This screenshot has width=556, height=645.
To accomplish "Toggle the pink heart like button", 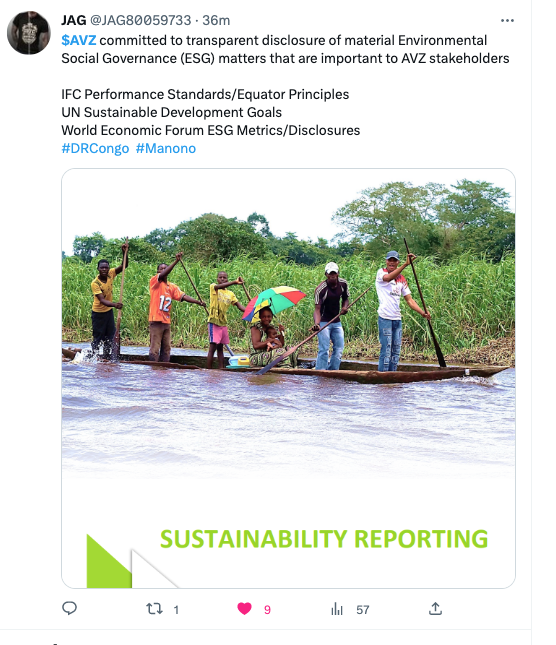I will 244,609.
